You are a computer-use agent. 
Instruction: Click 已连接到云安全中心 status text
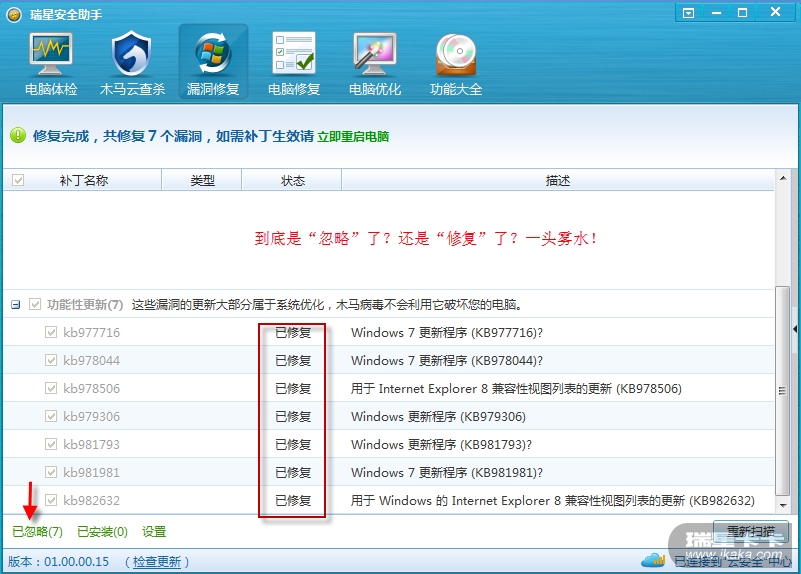pyautogui.click(x=732, y=561)
